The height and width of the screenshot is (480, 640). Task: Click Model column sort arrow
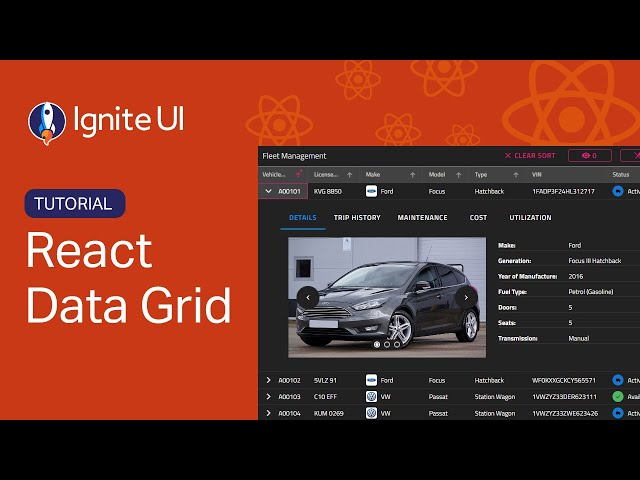458,175
